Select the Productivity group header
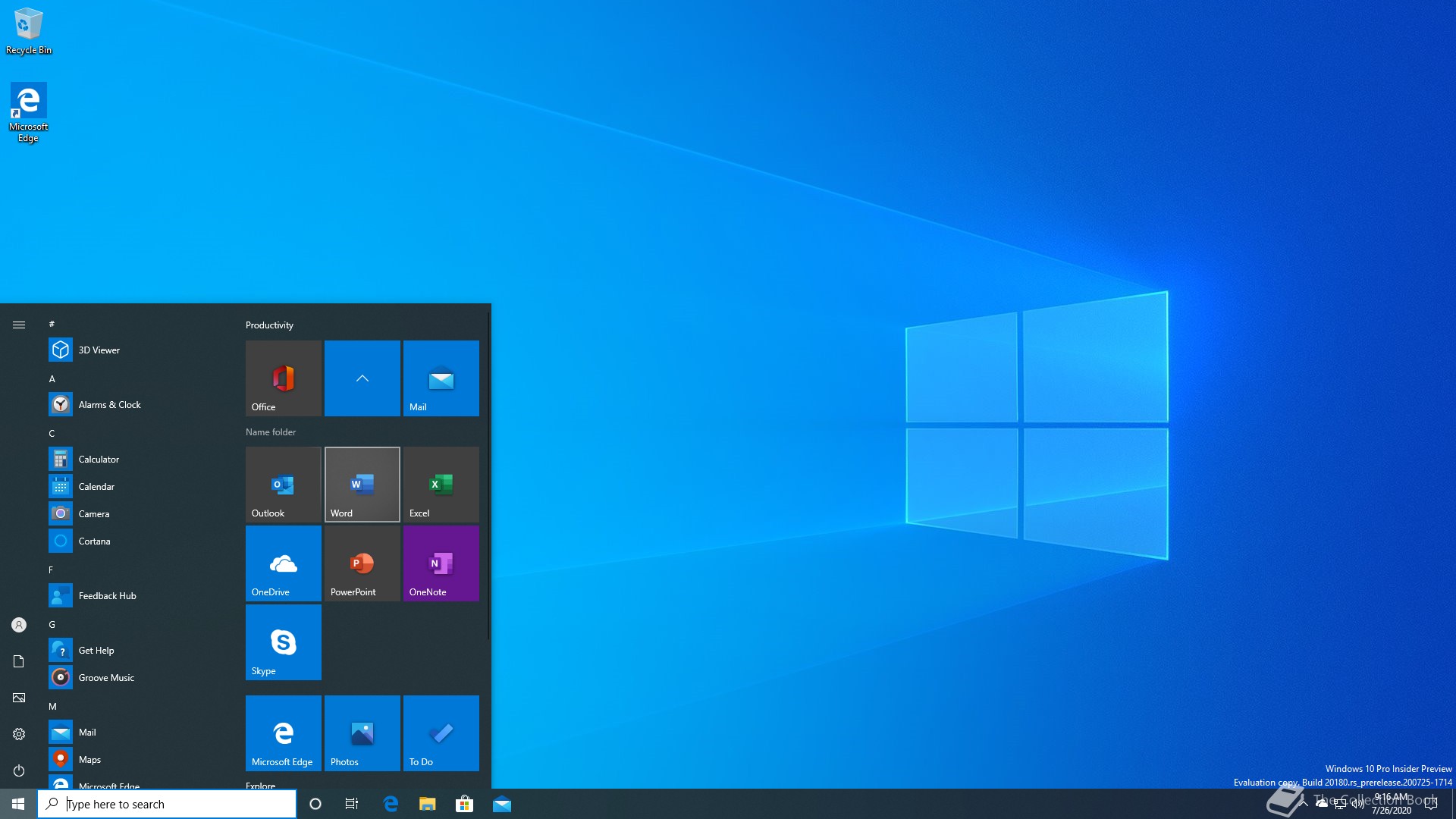This screenshot has height=819, width=1456. click(269, 325)
